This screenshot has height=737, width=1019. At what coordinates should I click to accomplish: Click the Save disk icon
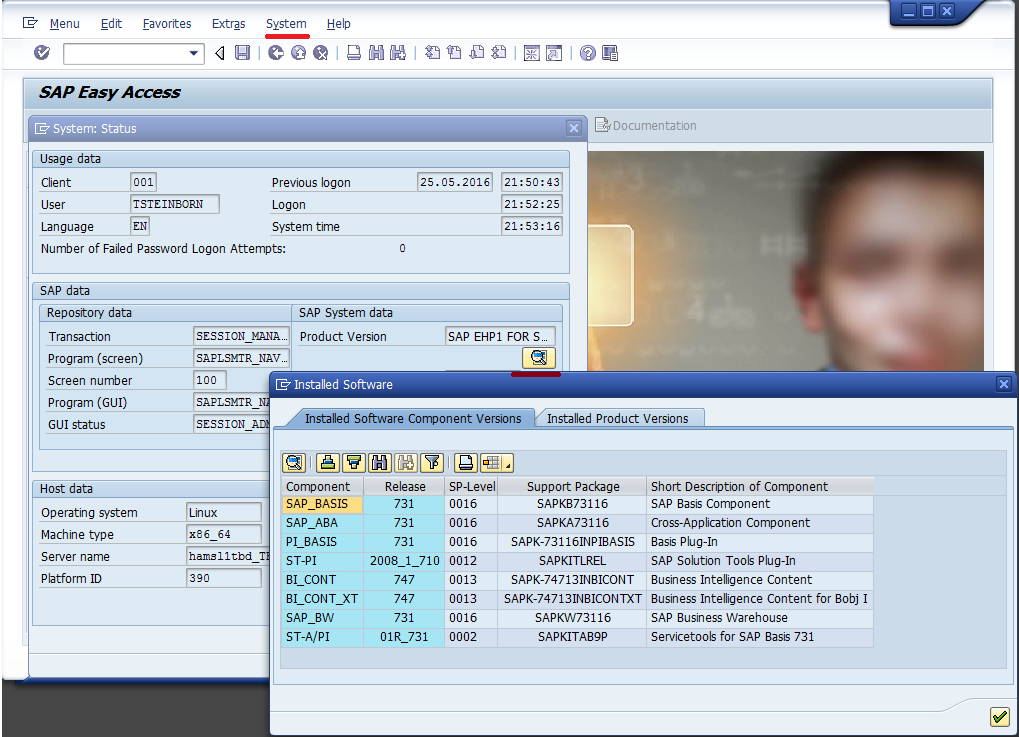coord(242,53)
